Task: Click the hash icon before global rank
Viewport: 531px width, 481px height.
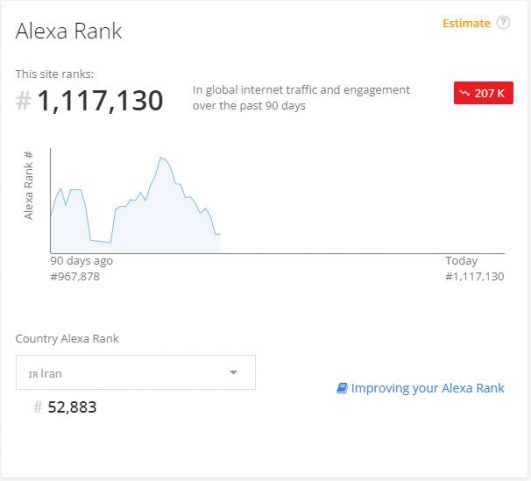Action: [24, 101]
